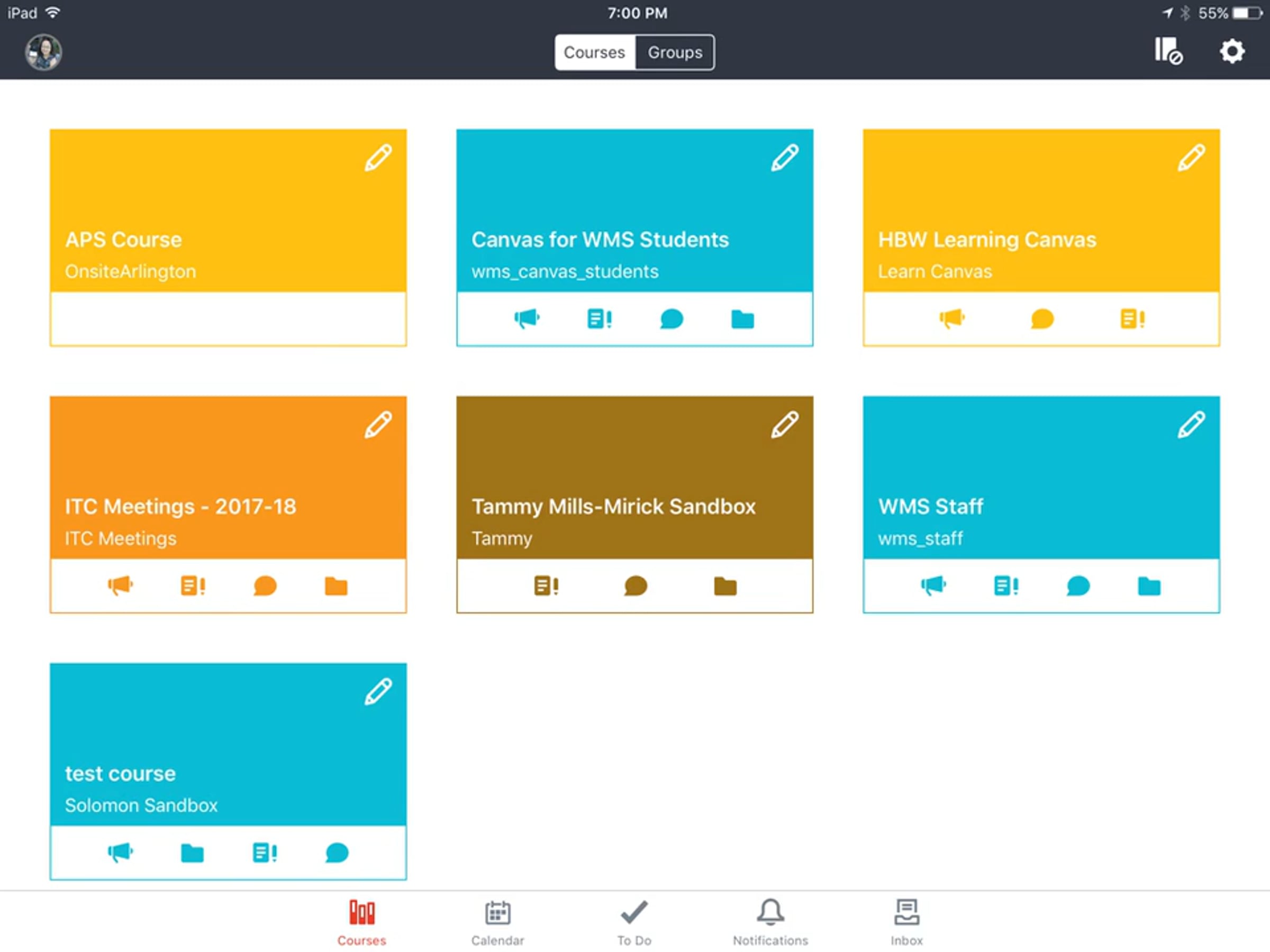Open assignments icon in WMS Staff card

point(1006,586)
